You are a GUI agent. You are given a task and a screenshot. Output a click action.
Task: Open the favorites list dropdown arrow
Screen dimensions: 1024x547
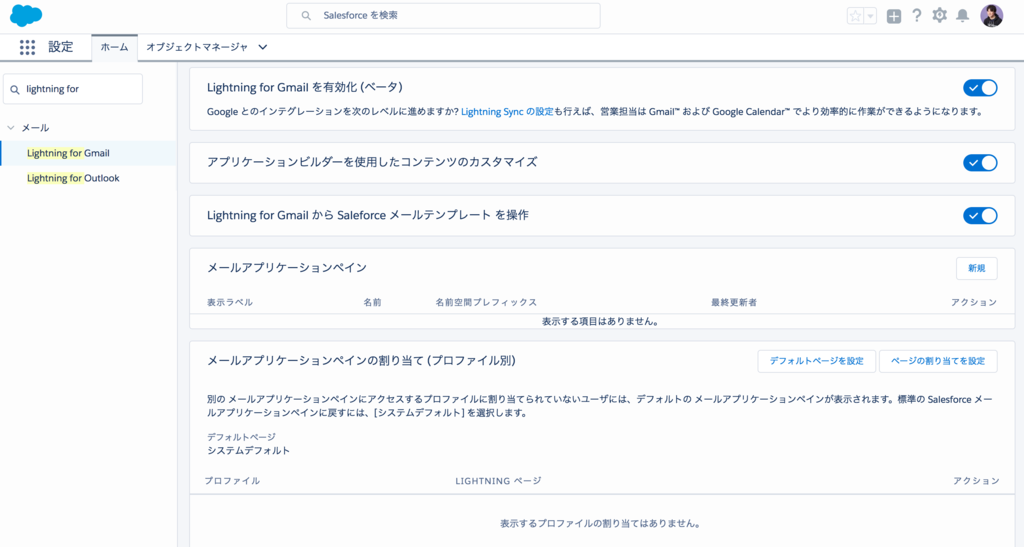[870, 16]
